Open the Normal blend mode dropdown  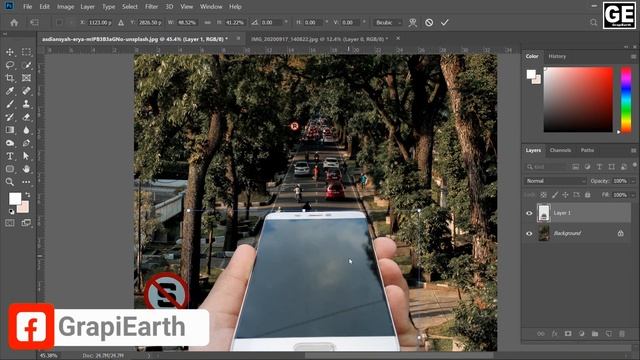click(x=555, y=181)
